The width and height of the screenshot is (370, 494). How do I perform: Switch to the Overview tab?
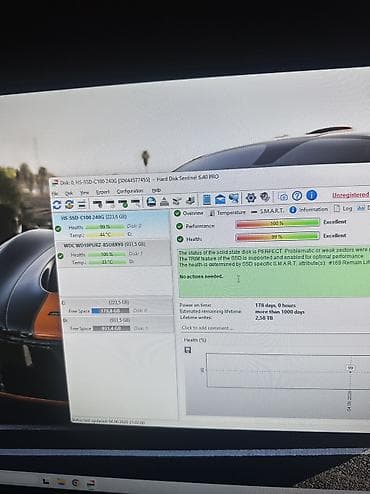189,213
